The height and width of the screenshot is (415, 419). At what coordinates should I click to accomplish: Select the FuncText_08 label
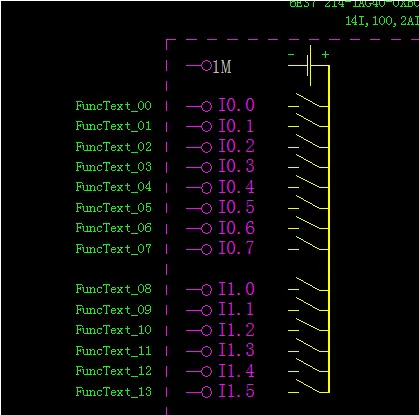point(113,289)
